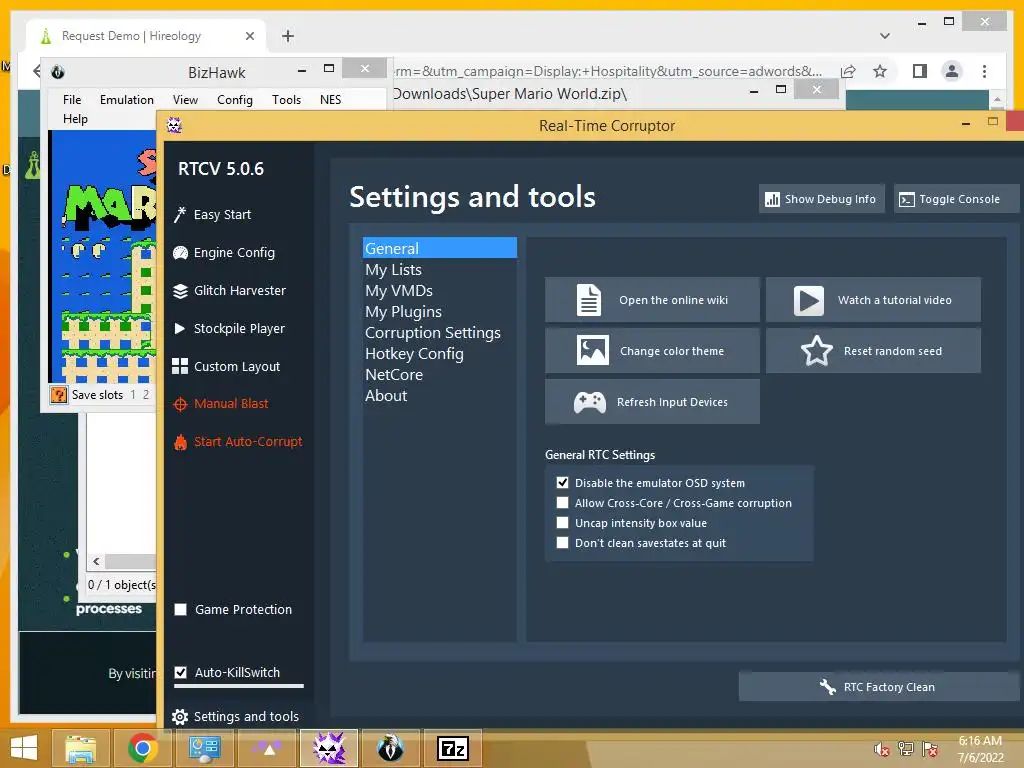Screen dimensions: 1024x768
Task: Toggle Auto-KillSwitch checkbox
Action: (x=181, y=672)
